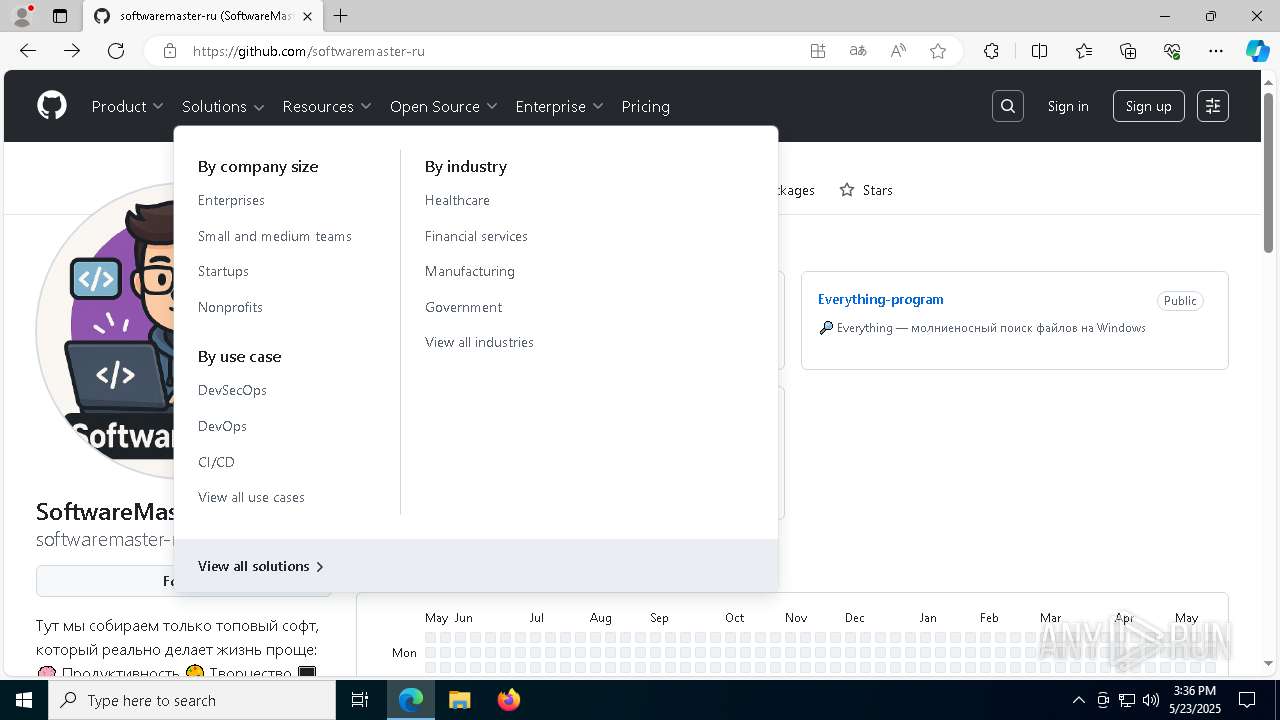This screenshot has height=720, width=1280.
Task: Select Financial services industry
Action: point(476,236)
